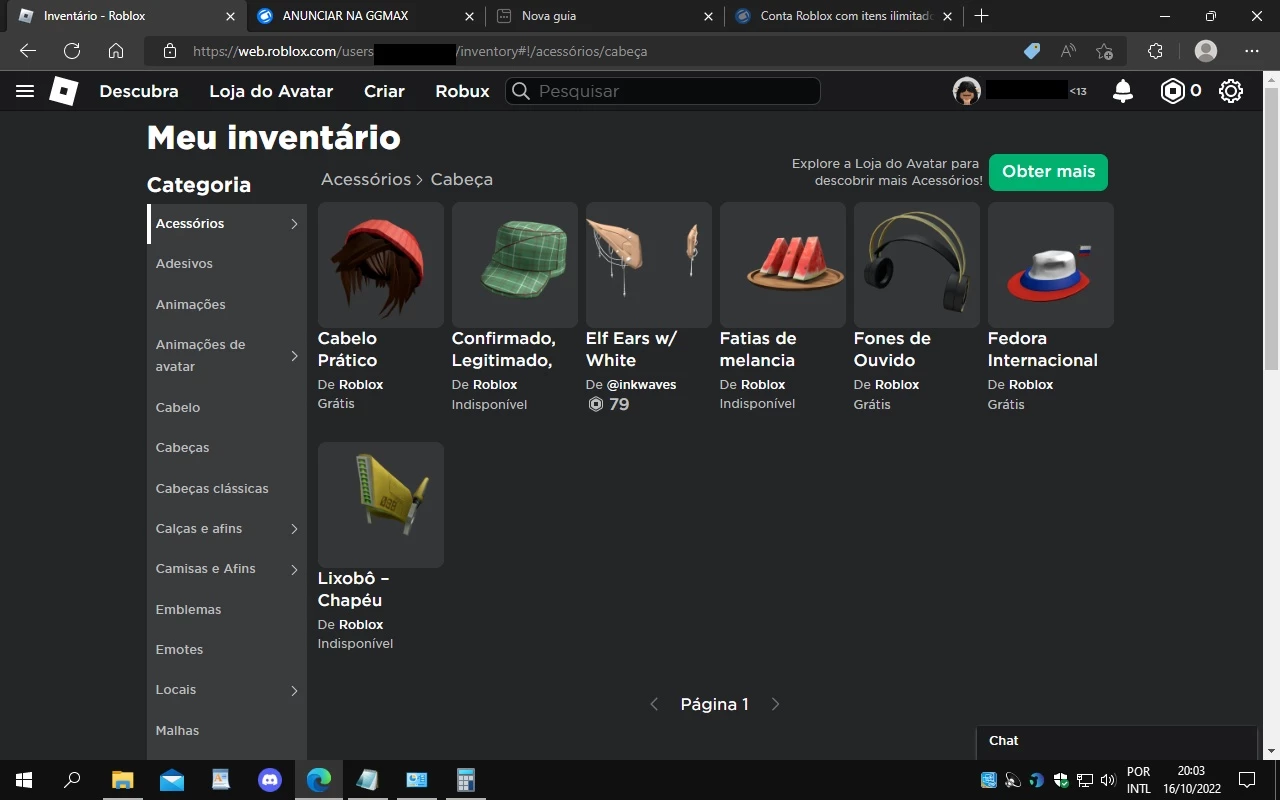Go back with browser back arrow
Screen dimensions: 1280x800
28,51
